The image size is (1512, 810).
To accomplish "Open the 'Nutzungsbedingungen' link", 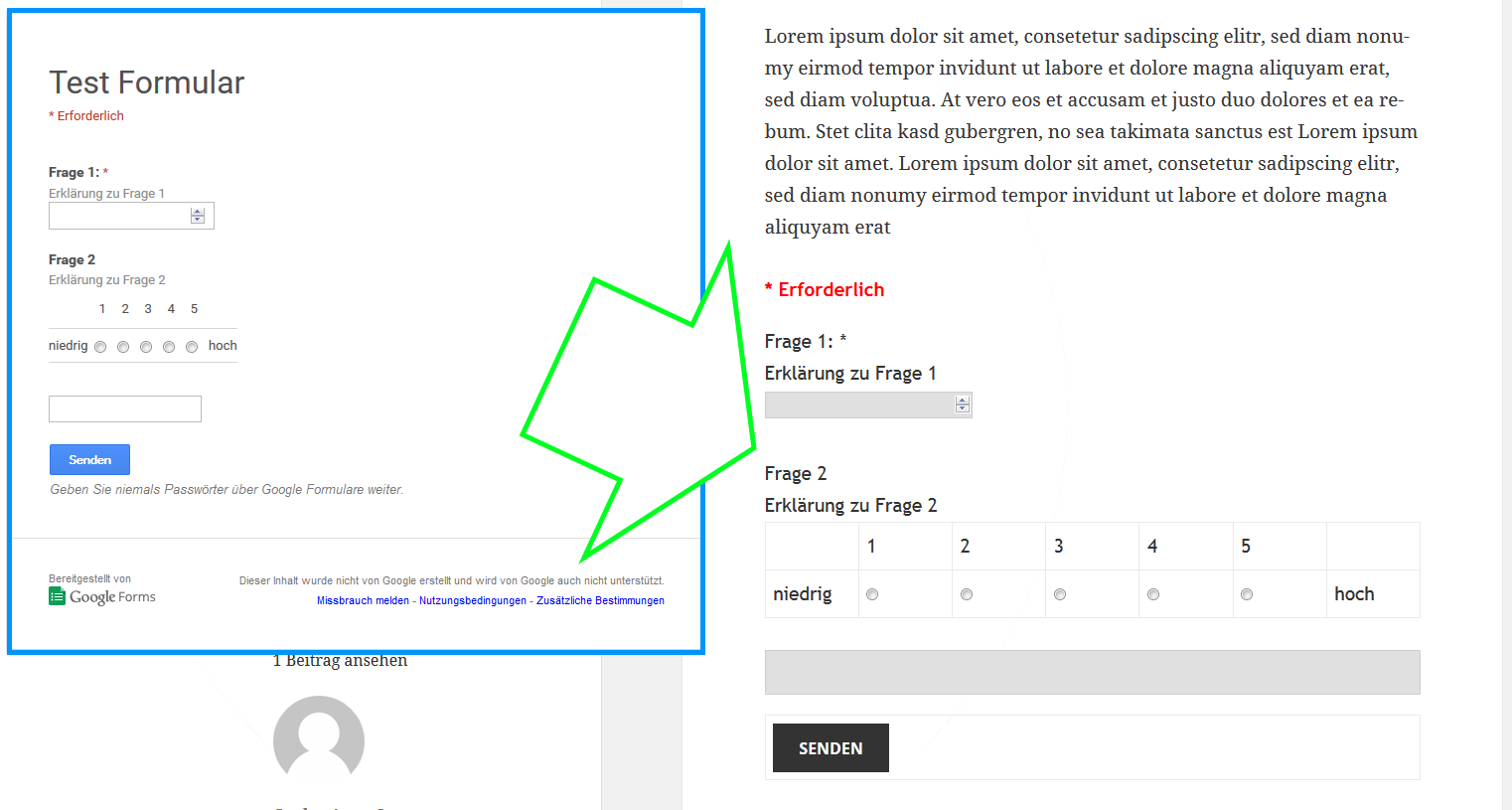I will (473, 600).
